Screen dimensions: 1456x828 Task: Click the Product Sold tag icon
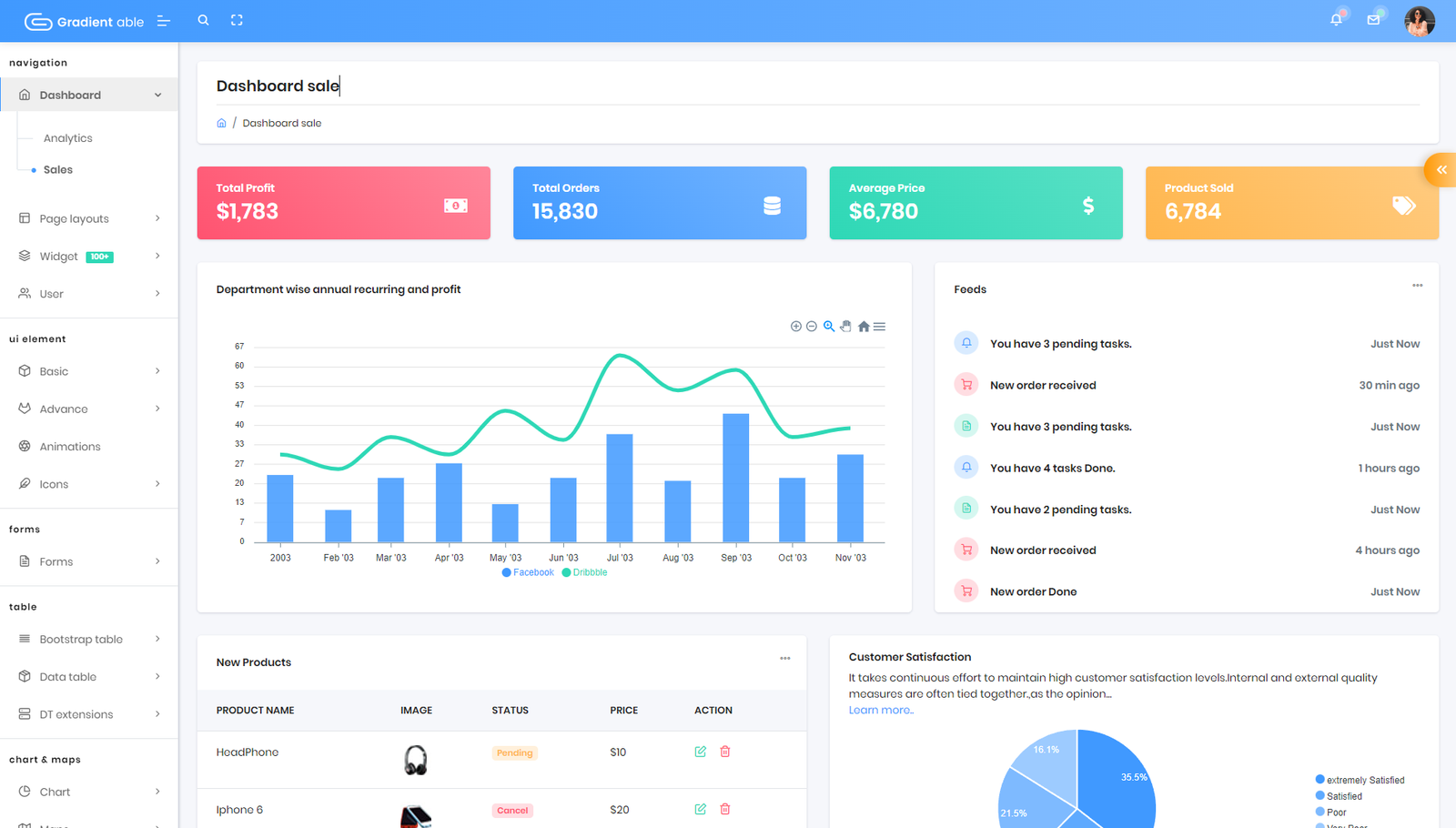tap(1404, 206)
